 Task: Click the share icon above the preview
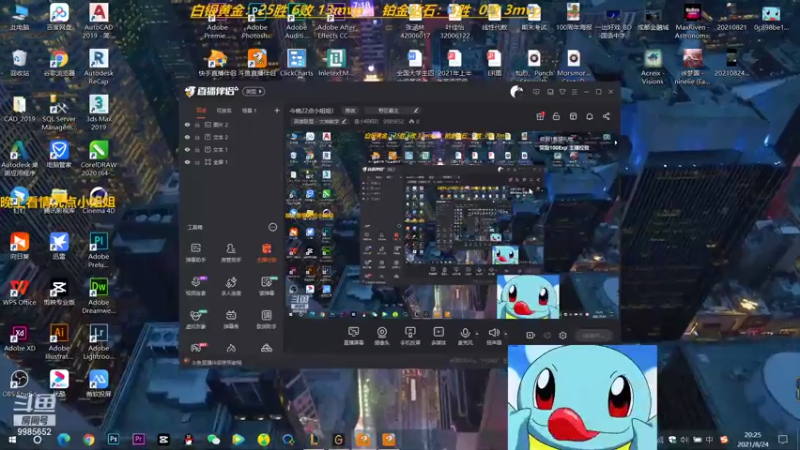606,116
